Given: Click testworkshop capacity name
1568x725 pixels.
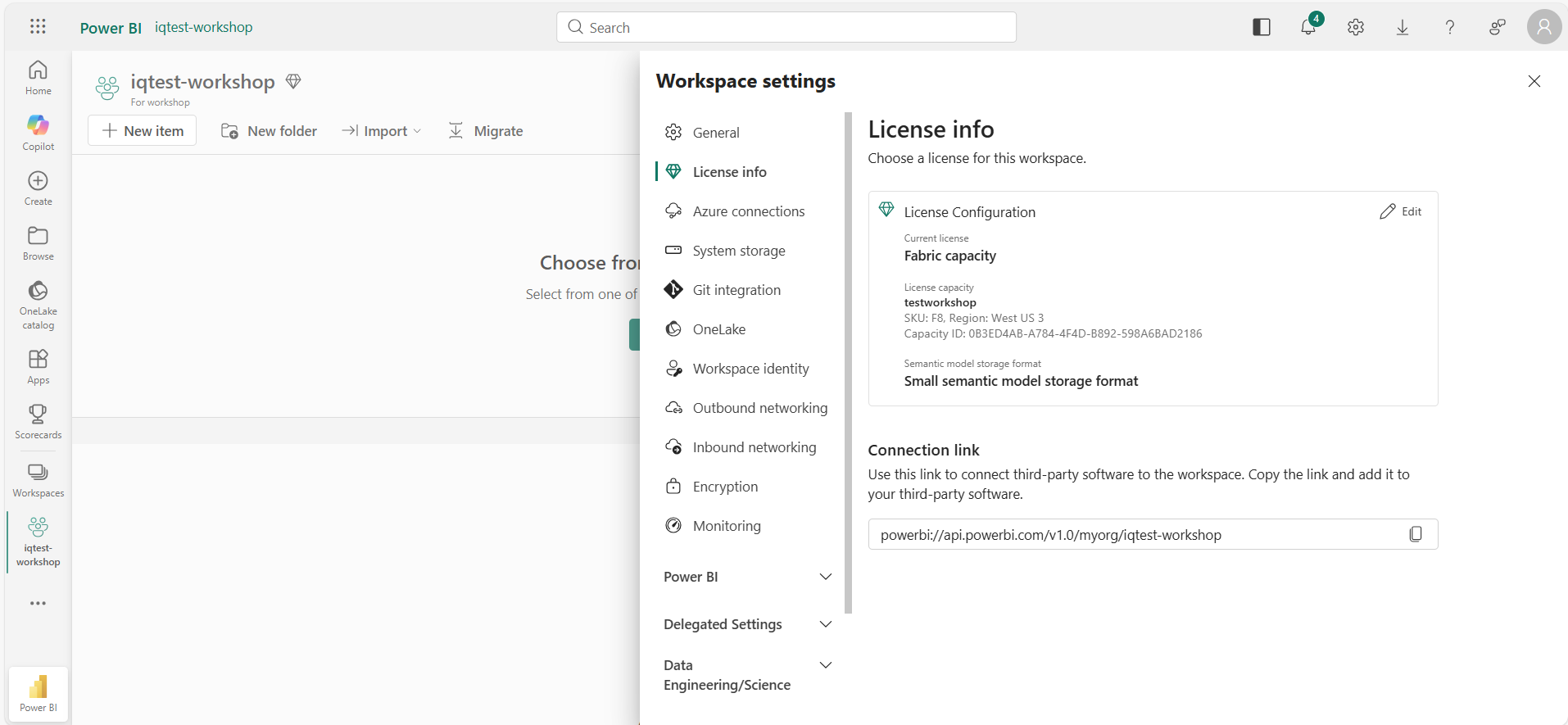Looking at the screenshot, I should [940, 302].
